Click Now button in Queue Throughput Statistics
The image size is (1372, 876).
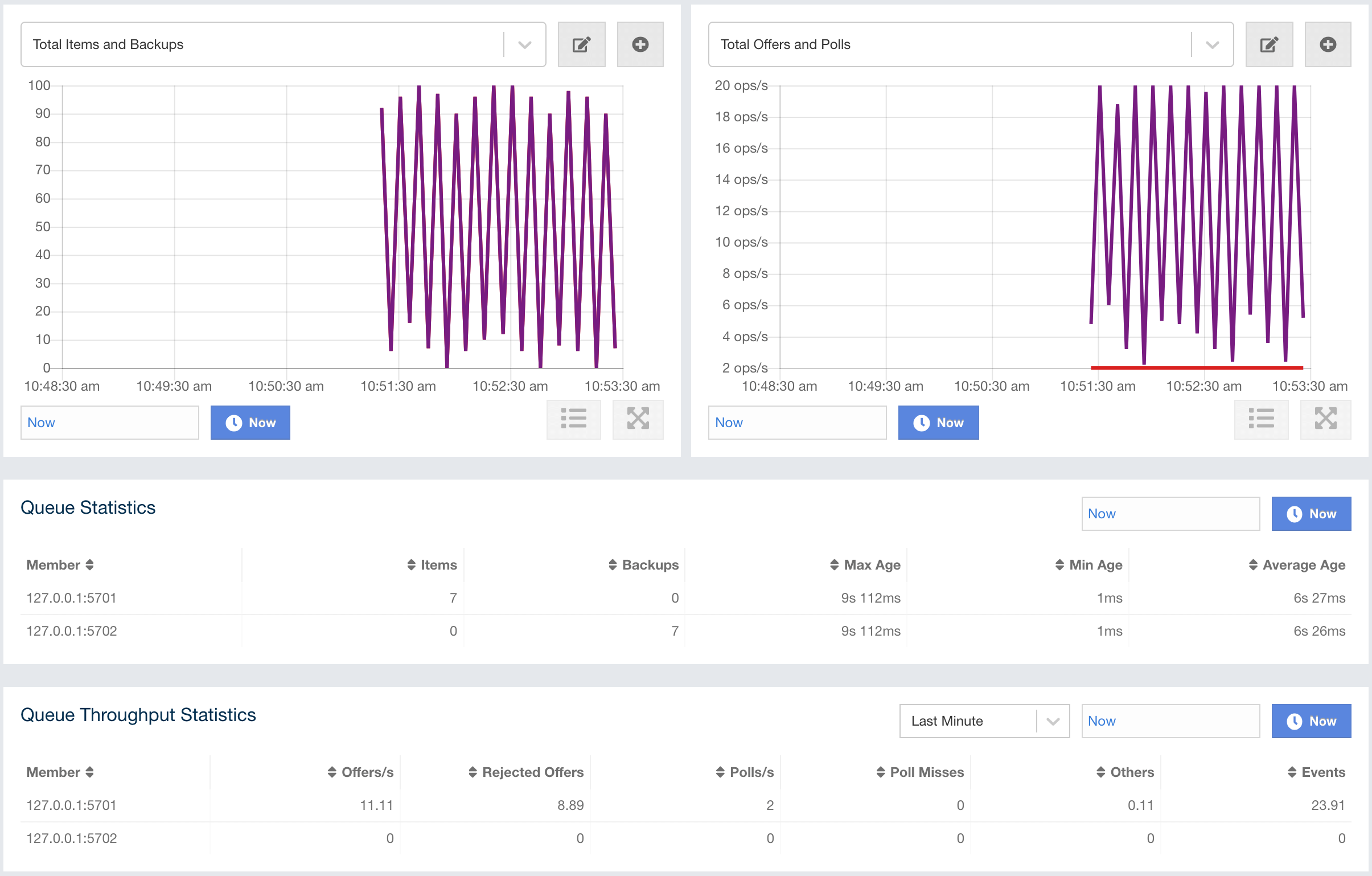click(x=1311, y=721)
